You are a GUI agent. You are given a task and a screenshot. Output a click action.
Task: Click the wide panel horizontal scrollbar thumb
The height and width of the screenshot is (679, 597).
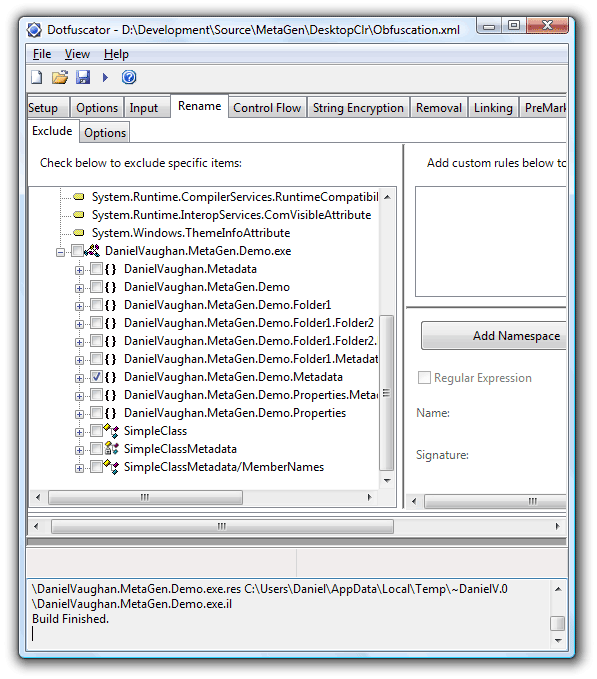[222, 527]
